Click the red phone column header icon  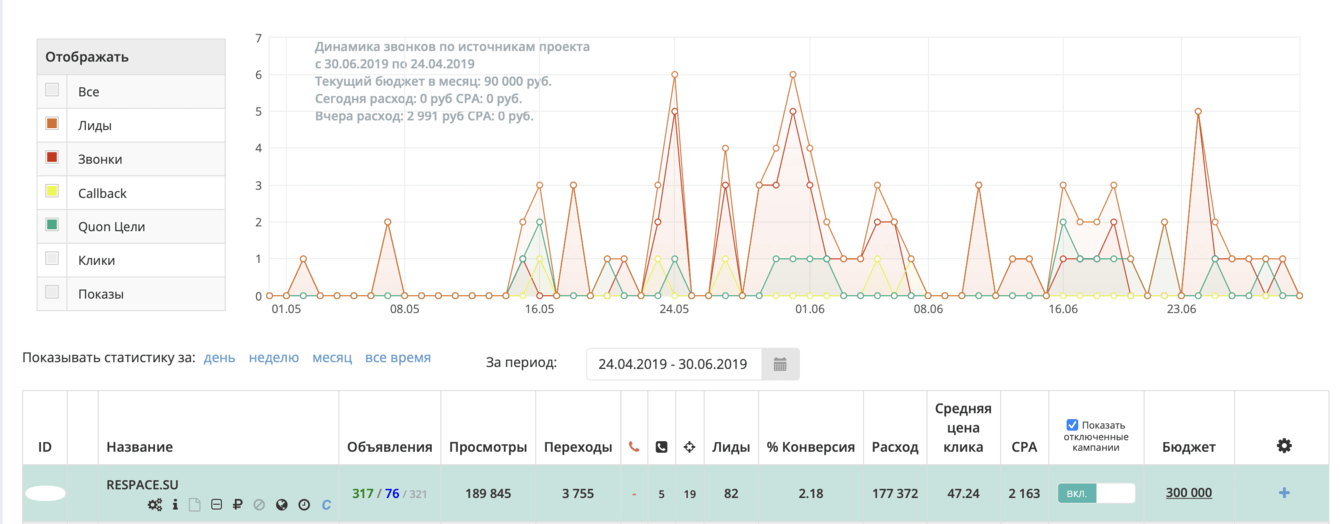634,447
